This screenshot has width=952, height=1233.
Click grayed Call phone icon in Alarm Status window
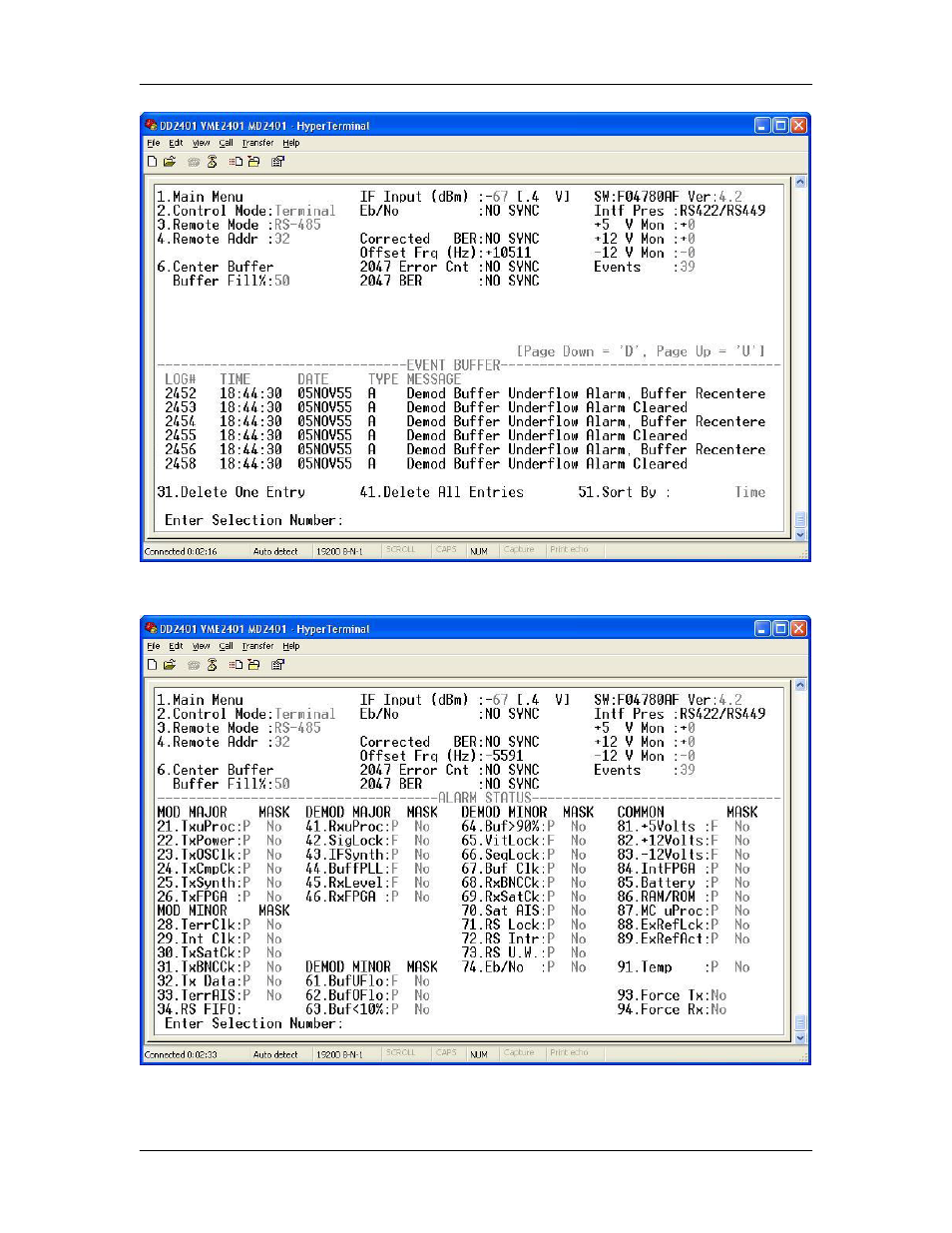click(x=194, y=664)
